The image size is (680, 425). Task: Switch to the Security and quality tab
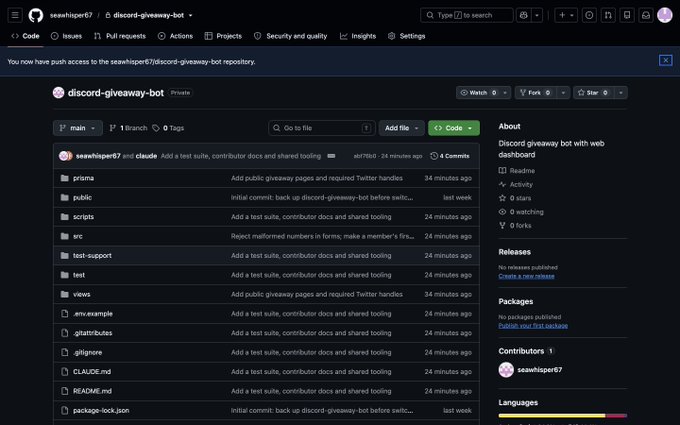(x=291, y=36)
